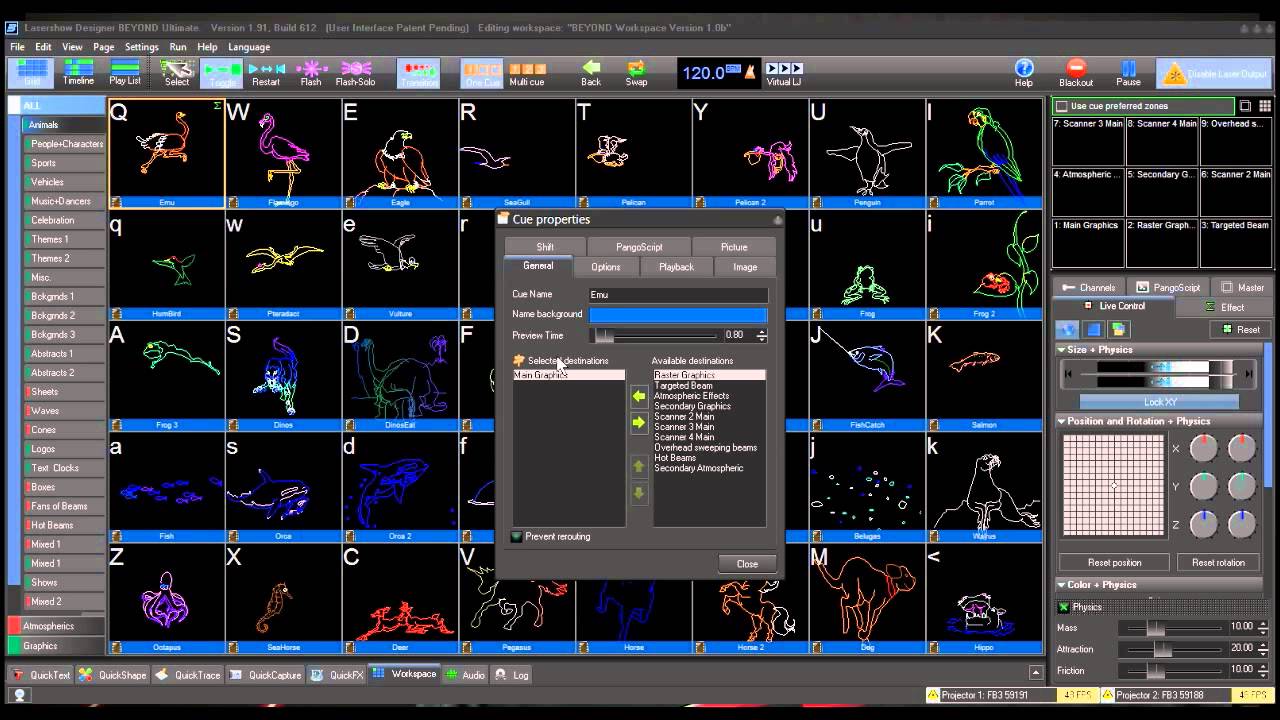Select Targeted Beam in available destinations
The width and height of the screenshot is (1280, 720).
click(x=684, y=386)
